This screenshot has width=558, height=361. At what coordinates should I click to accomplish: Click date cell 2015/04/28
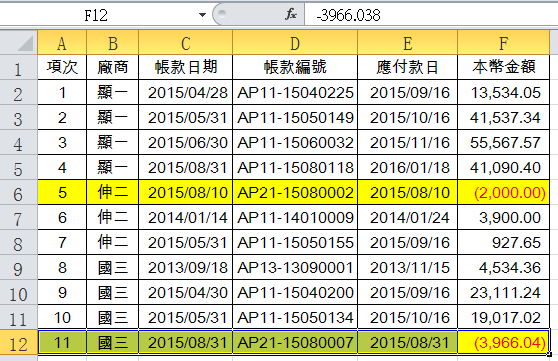click(185, 93)
